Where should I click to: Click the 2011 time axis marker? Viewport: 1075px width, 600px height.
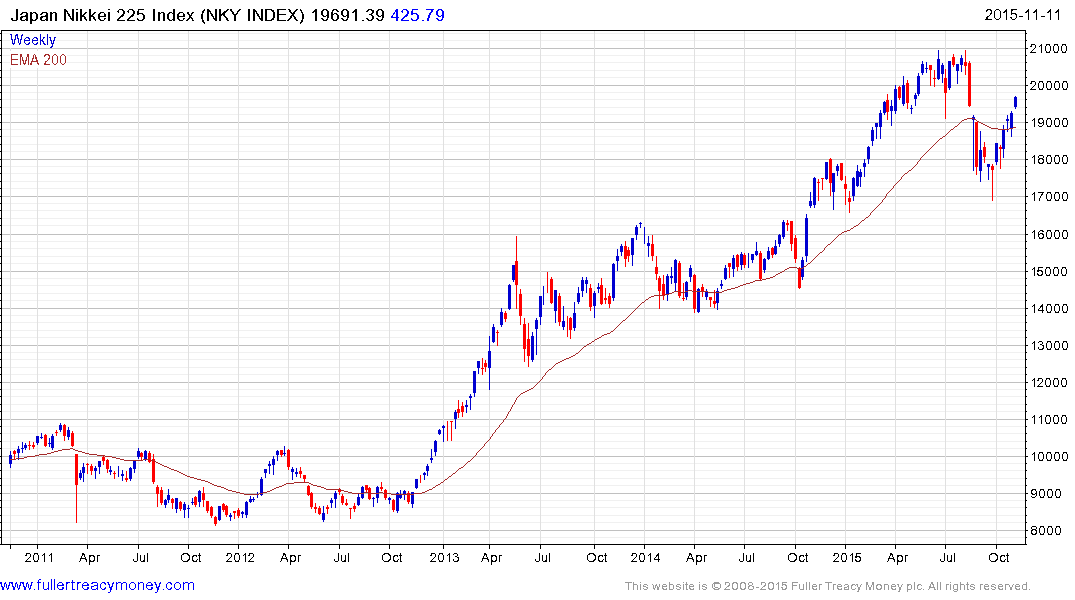[38, 557]
